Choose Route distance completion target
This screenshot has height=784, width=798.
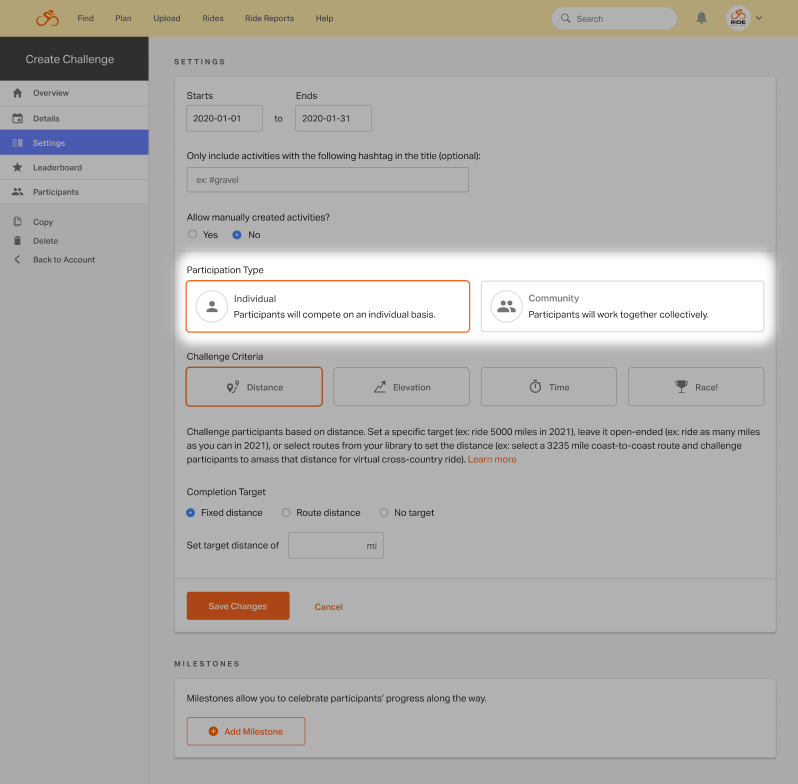[286, 513]
